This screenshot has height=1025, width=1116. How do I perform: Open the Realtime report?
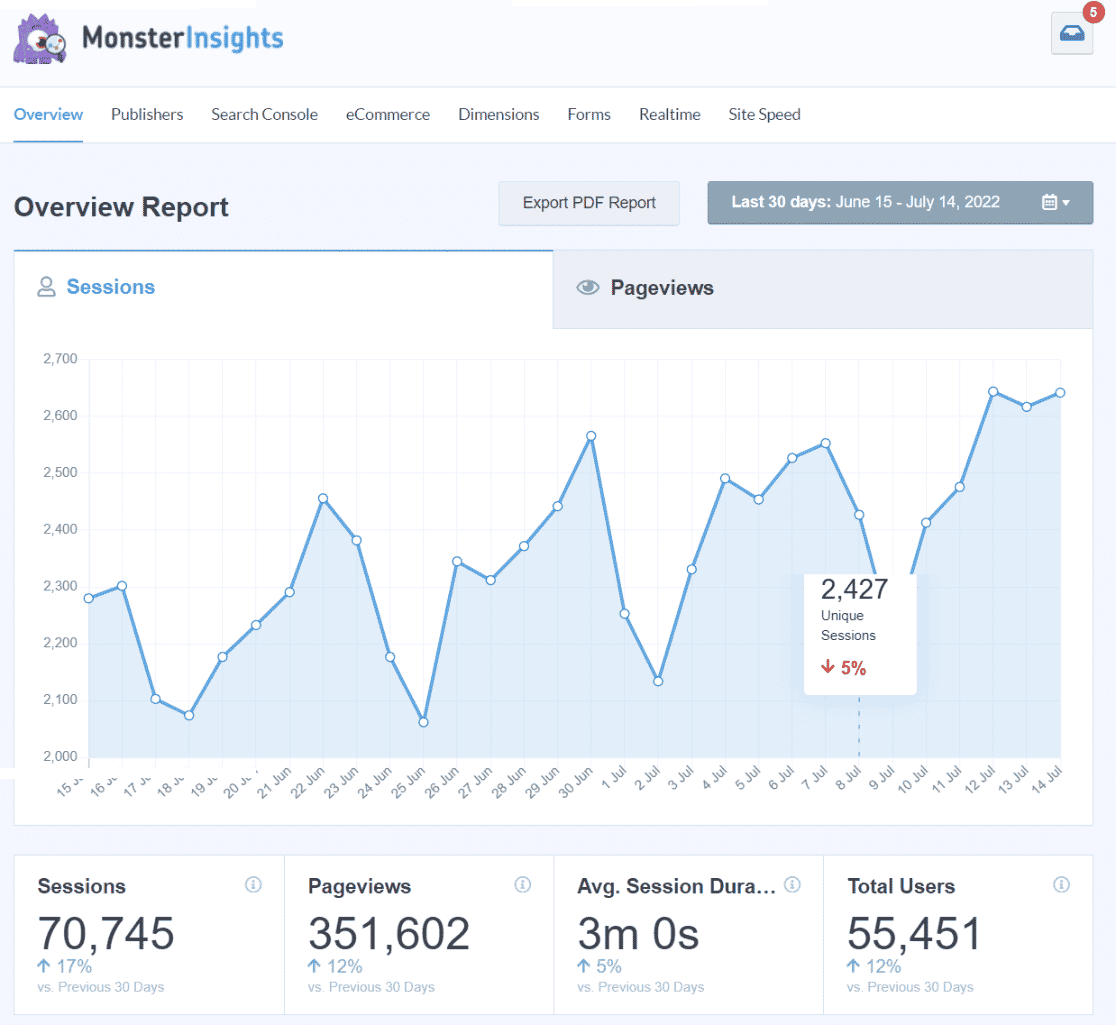[x=669, y=114]
